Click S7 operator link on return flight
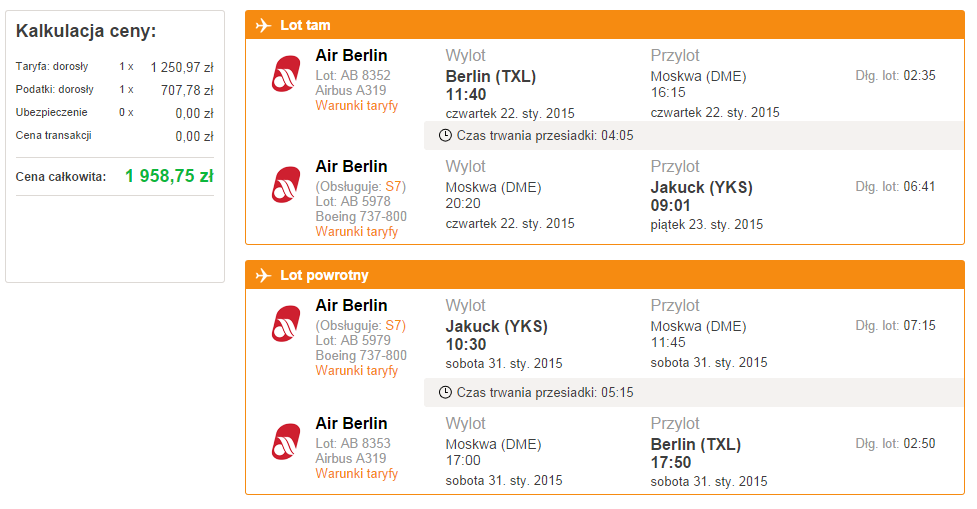The width and height of the screenshot is (977, 509). [x=394, y=325]
